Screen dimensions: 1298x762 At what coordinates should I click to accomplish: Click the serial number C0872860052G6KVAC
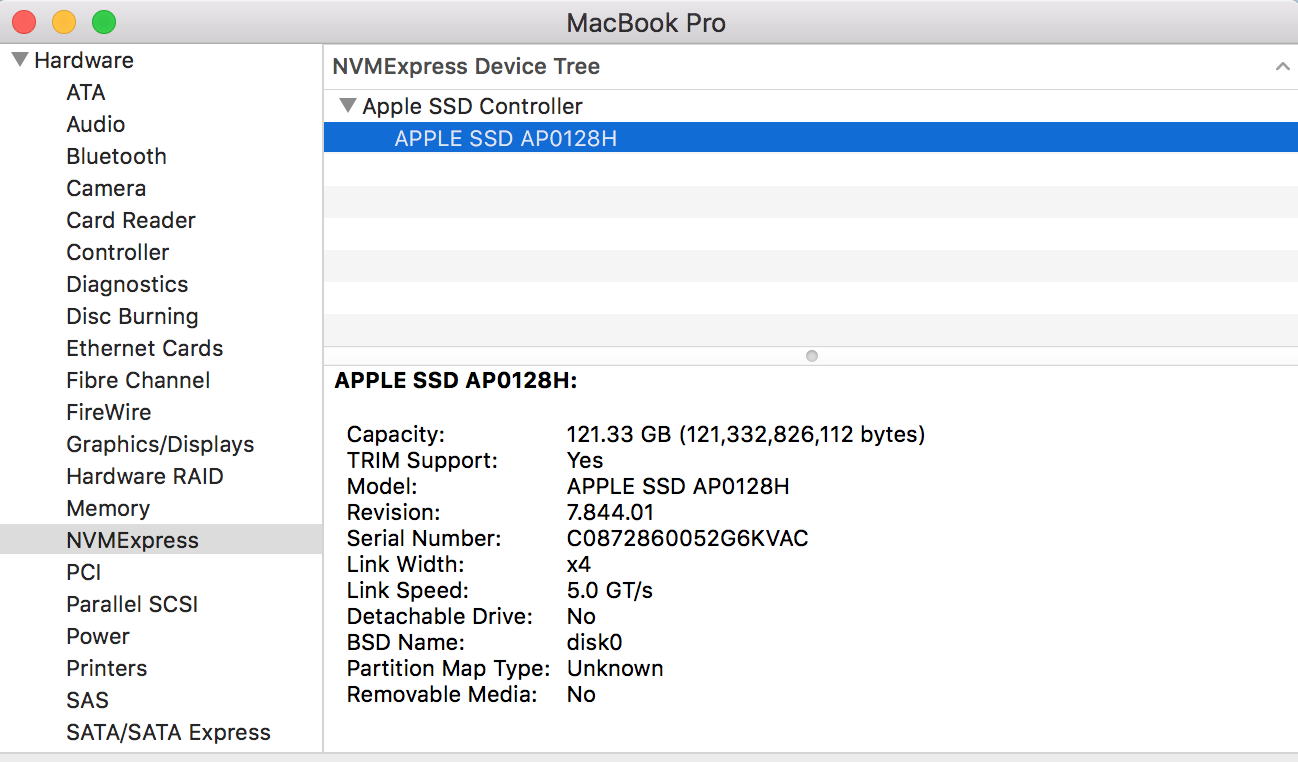coord(688,538)
